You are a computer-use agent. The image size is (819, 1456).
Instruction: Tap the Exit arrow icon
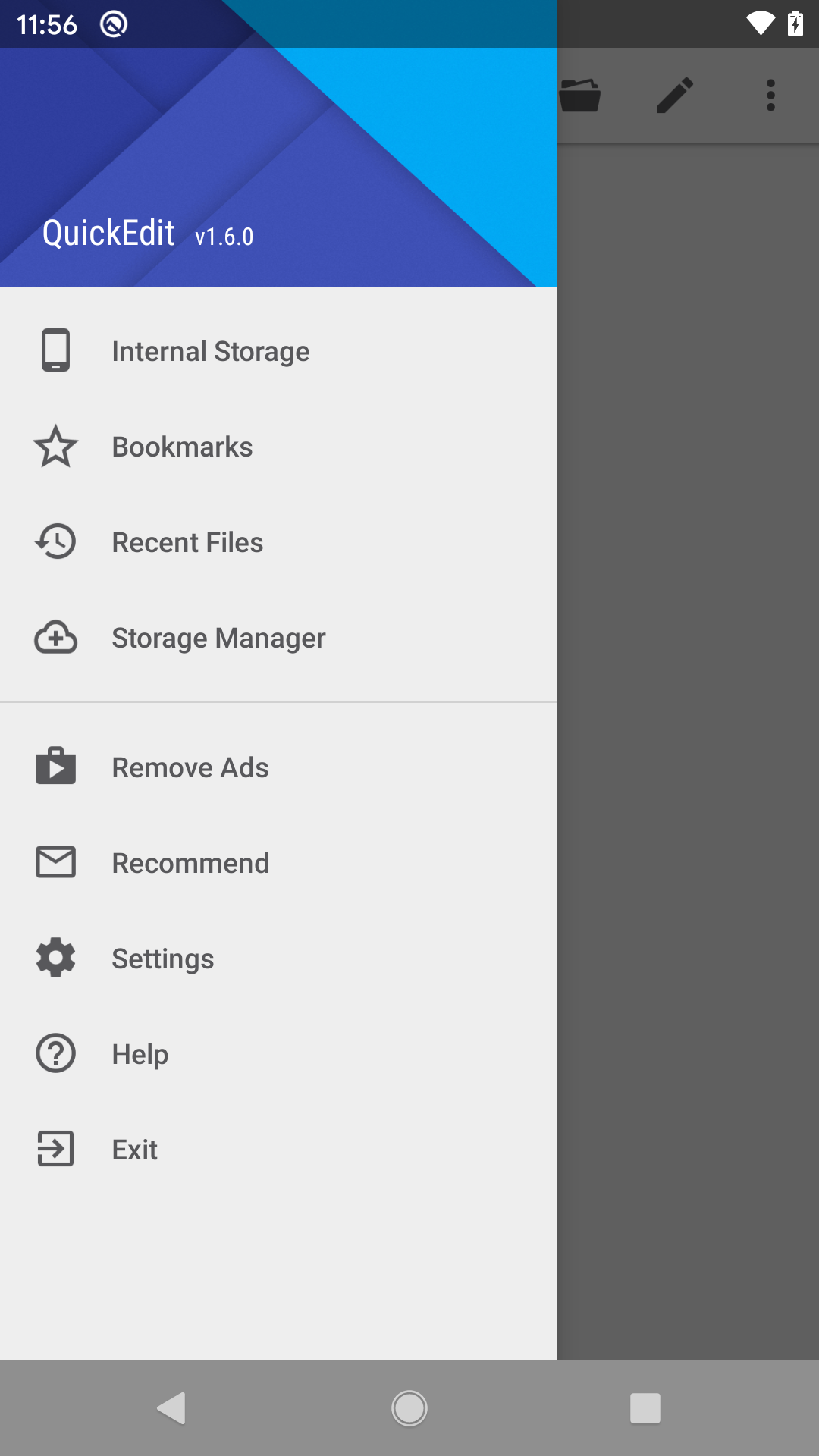(x=55, y=1149)
